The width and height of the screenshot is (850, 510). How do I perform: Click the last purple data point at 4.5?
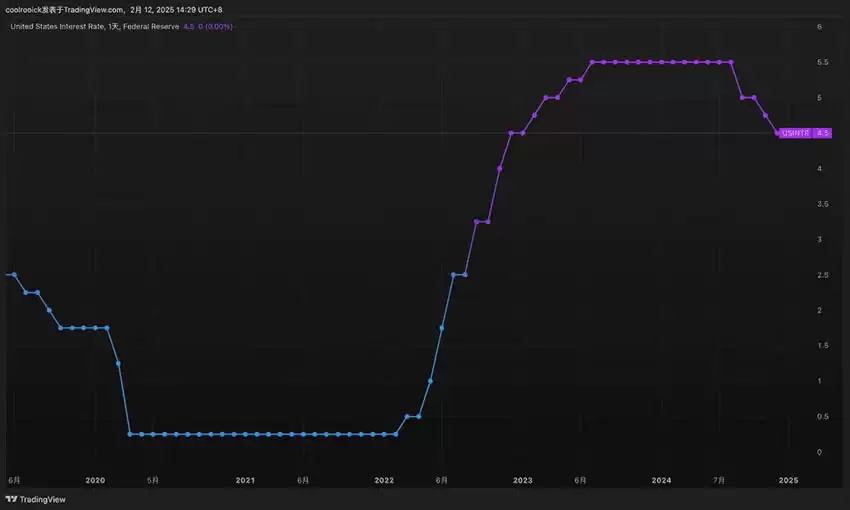(777, 133)
